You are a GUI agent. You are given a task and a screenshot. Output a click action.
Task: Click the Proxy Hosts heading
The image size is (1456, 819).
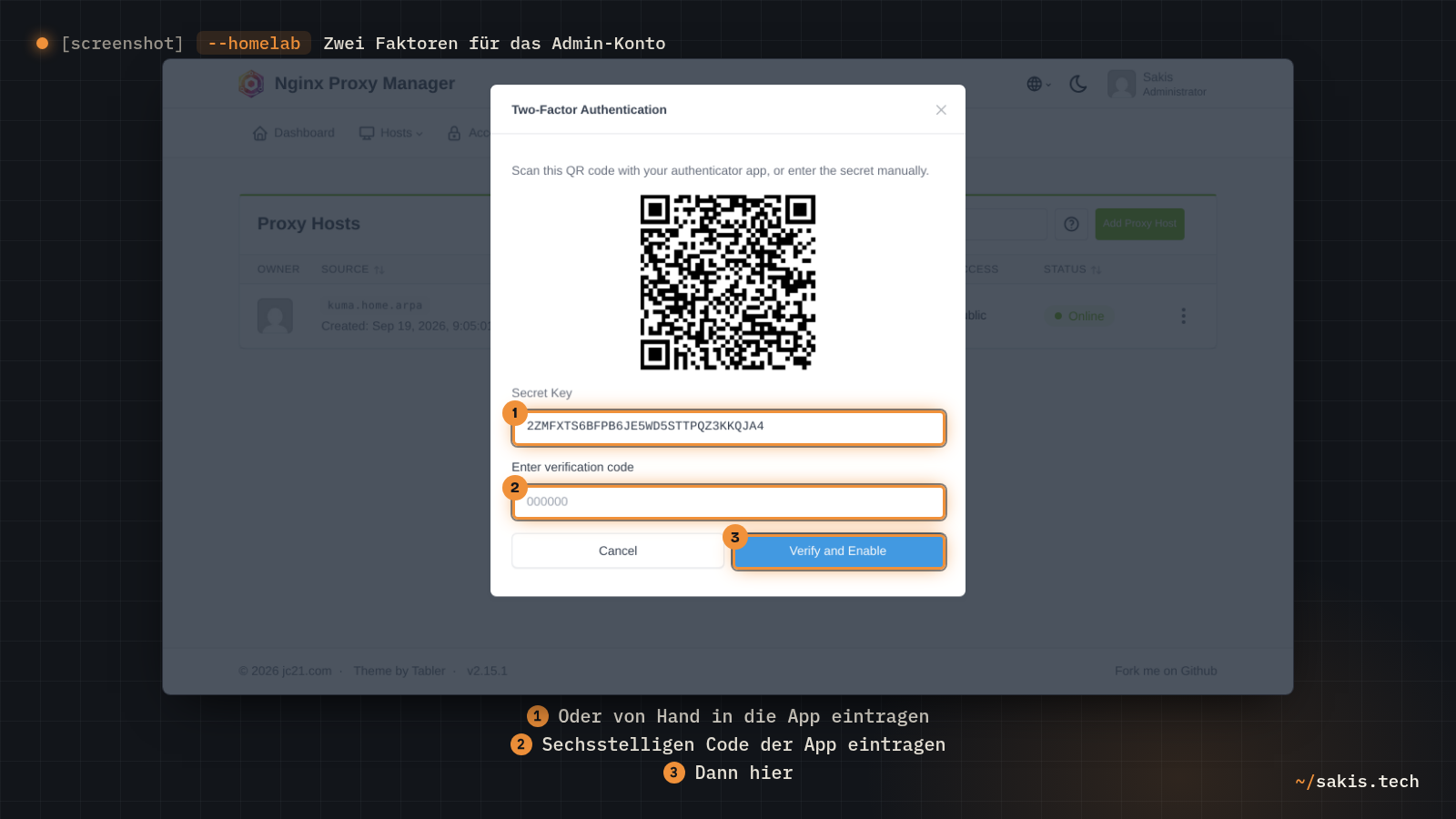(x=308, y=224)
